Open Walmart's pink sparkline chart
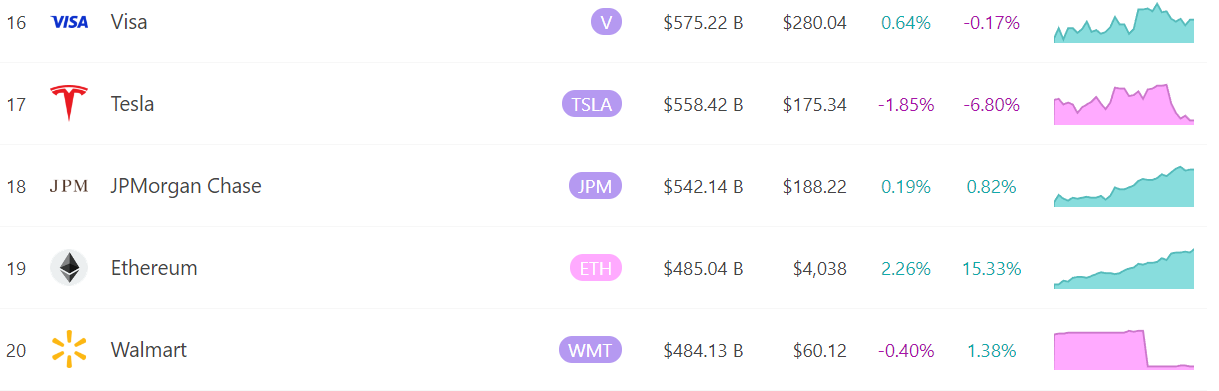The height and width of the screenshot is (391, 1219). (x=1124, y=350)
